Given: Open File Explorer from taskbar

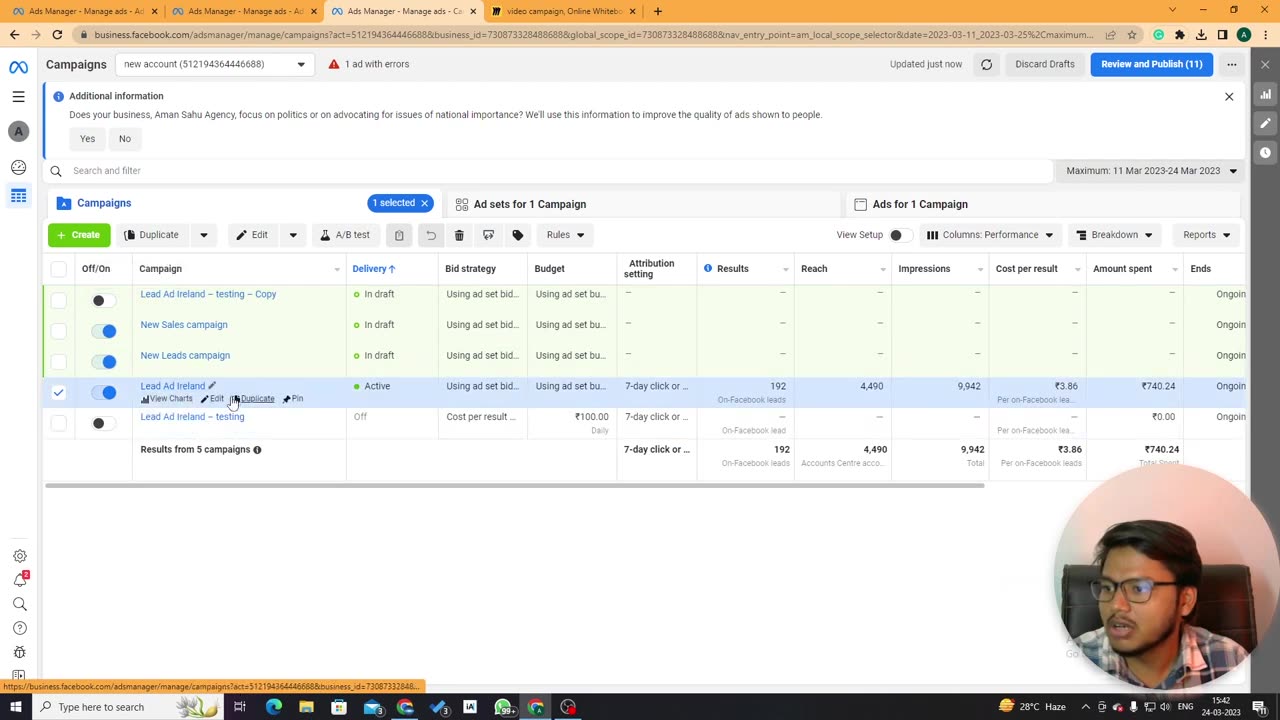Looking at the screenshot, I should (x=306, y=707).
